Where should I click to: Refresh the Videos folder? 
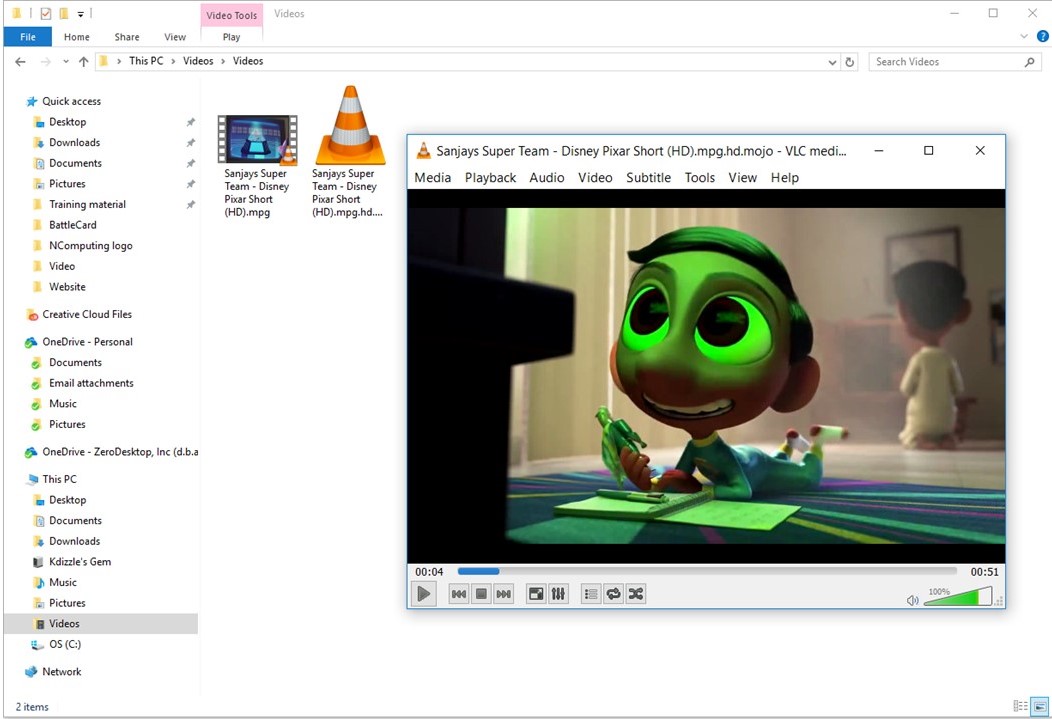849,62
